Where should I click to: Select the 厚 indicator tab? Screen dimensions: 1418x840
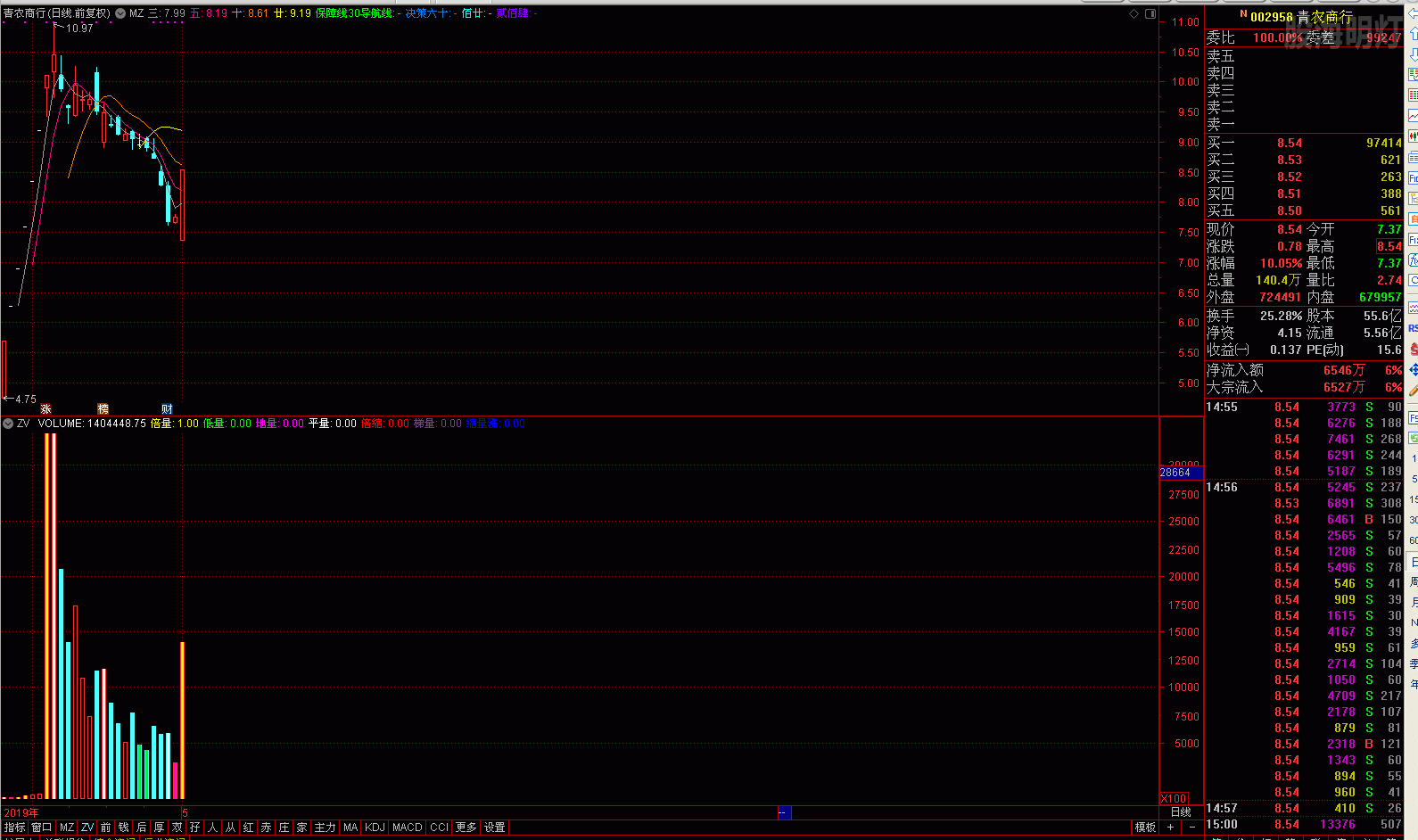click(159, 828)
